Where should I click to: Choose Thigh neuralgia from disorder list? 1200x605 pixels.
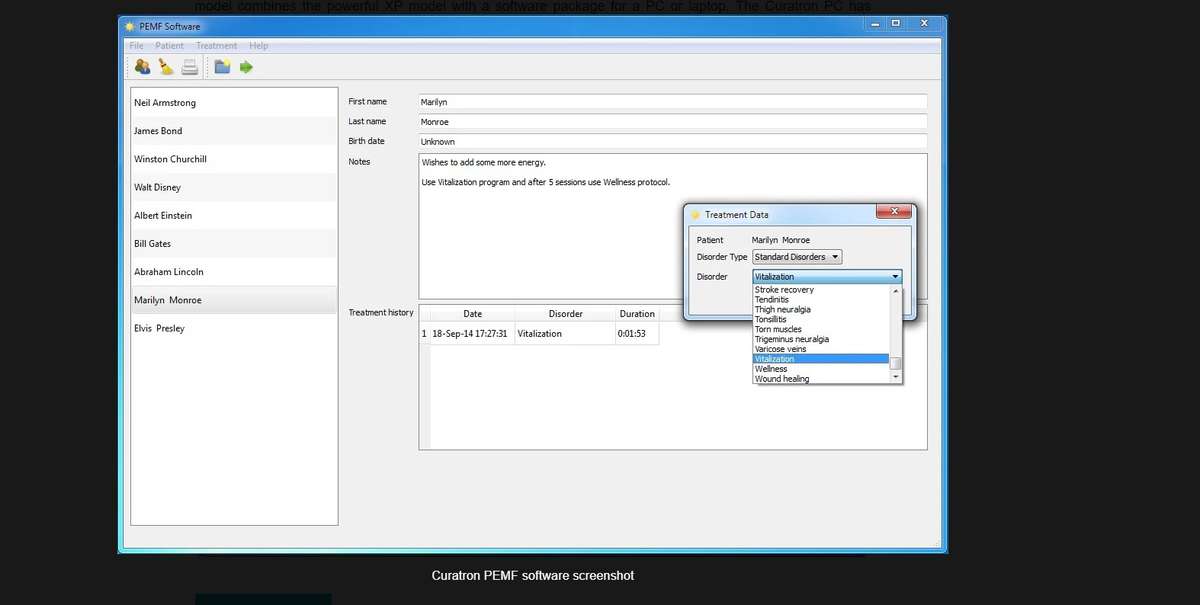(820, 310)
